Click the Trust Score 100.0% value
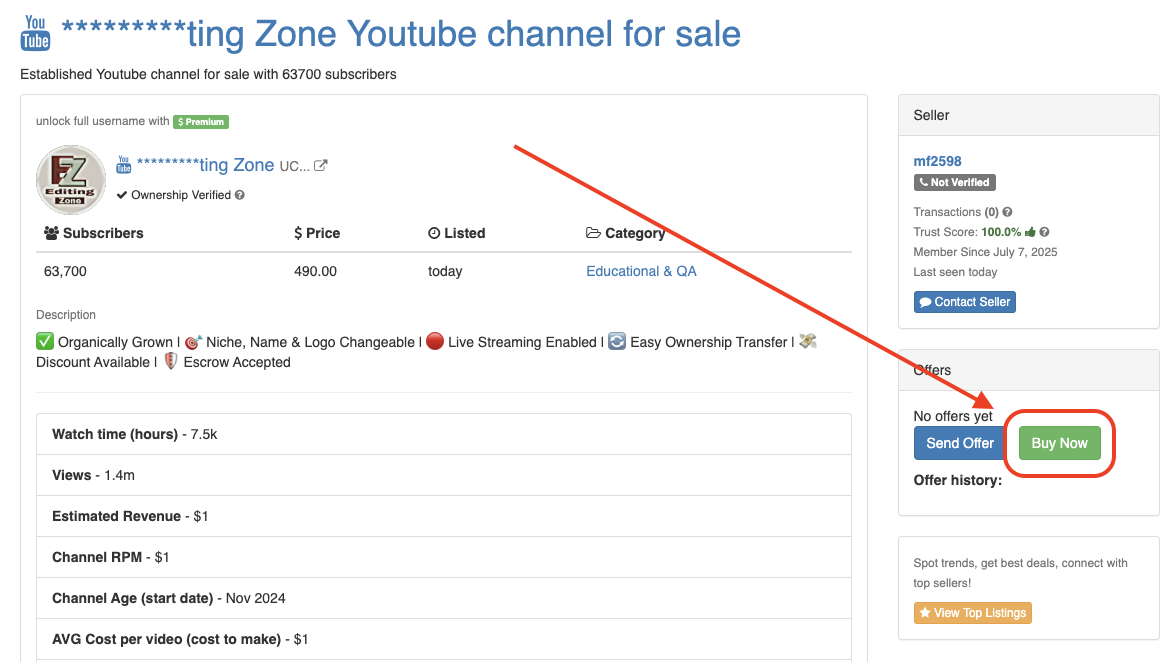The width and height of the screenshot is (1176, 662). tap(1000, 232)
